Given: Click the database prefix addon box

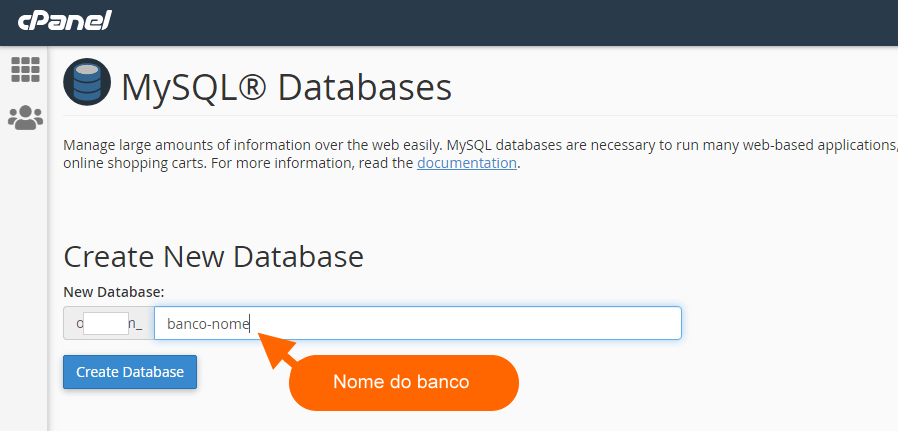Looking at the screenshot, I should [109, 323].
